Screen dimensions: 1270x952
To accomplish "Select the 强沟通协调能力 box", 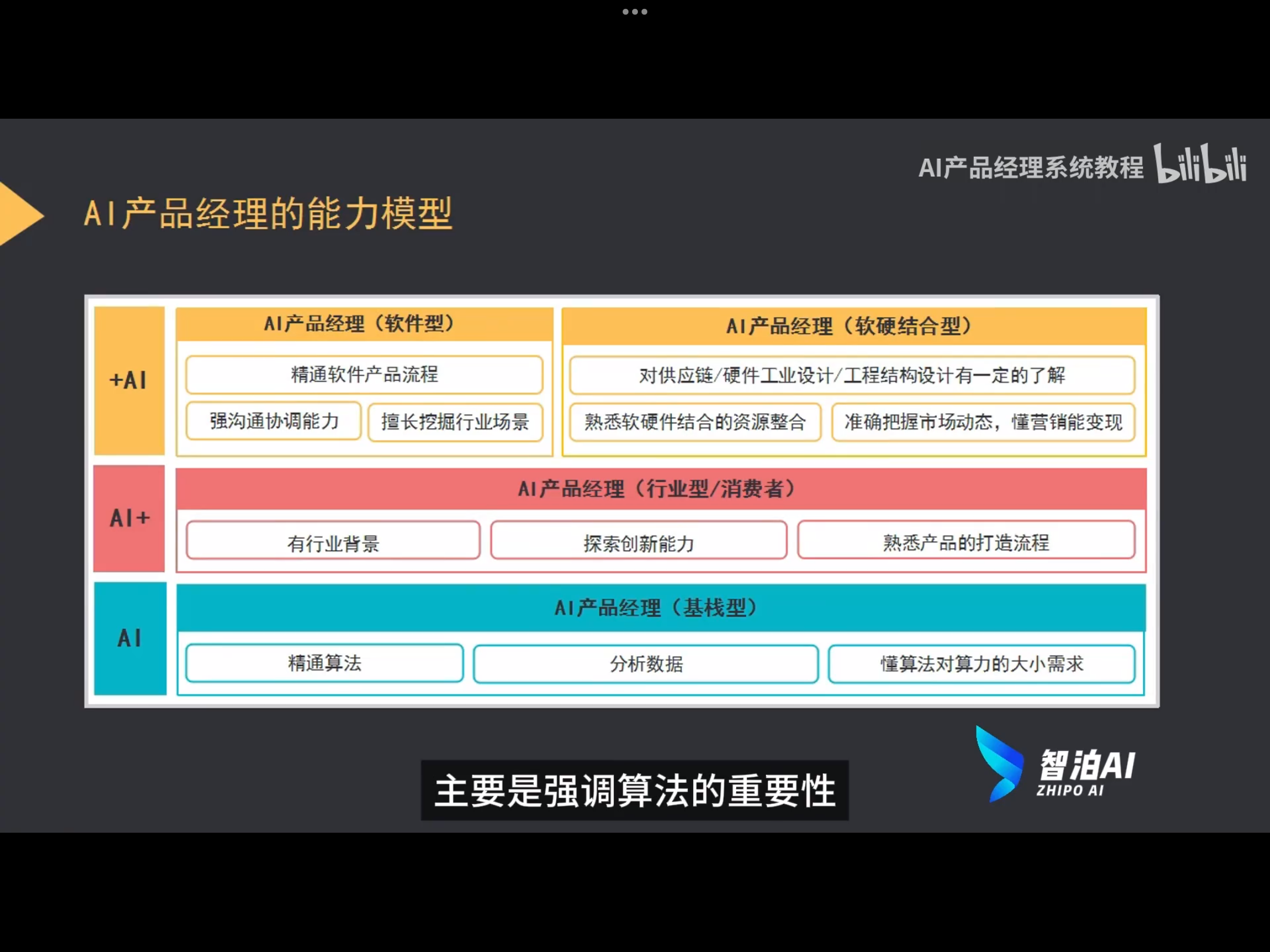I will tap(273, 421).
